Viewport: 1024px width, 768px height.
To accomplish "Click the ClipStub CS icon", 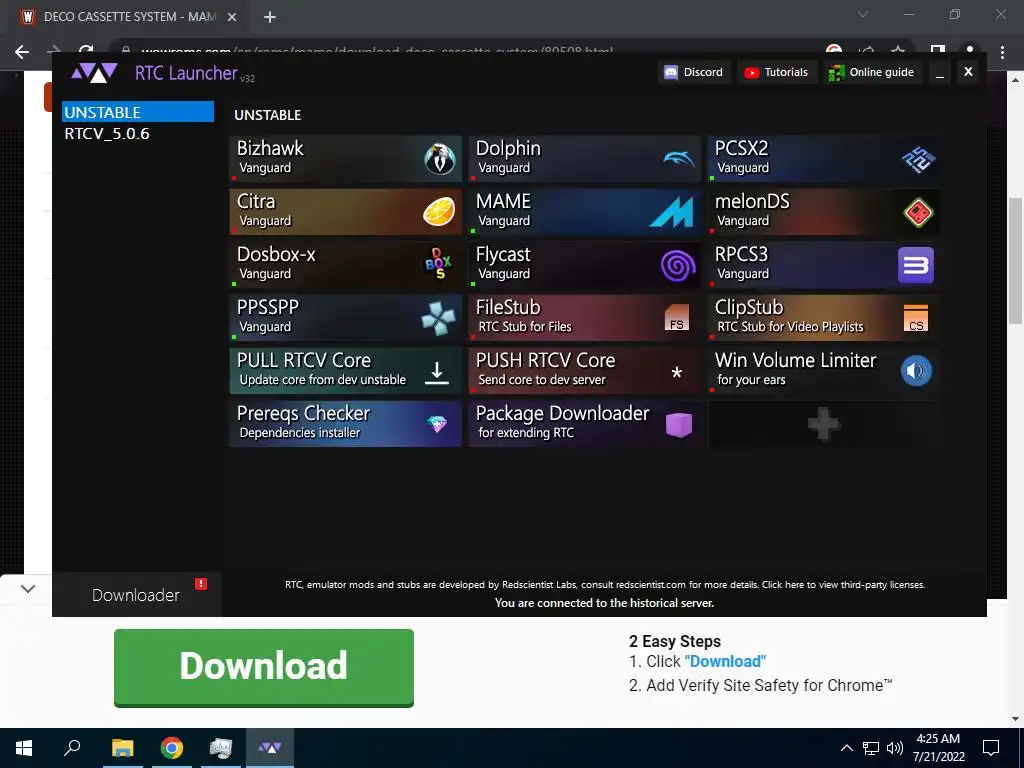I will tap(916, 318).
